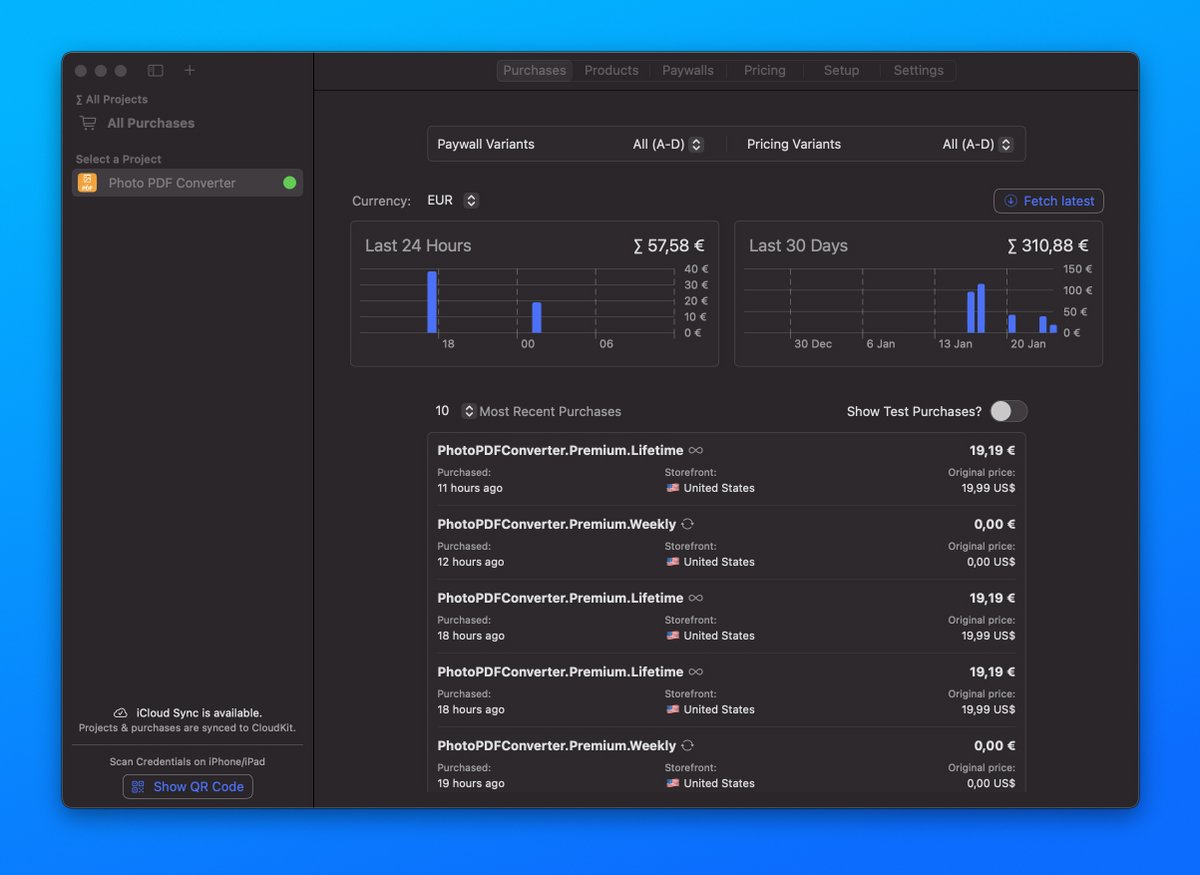Click the Show QR Code button
The height and width of the screenshot is (875, 1200).
click(187, 786)
